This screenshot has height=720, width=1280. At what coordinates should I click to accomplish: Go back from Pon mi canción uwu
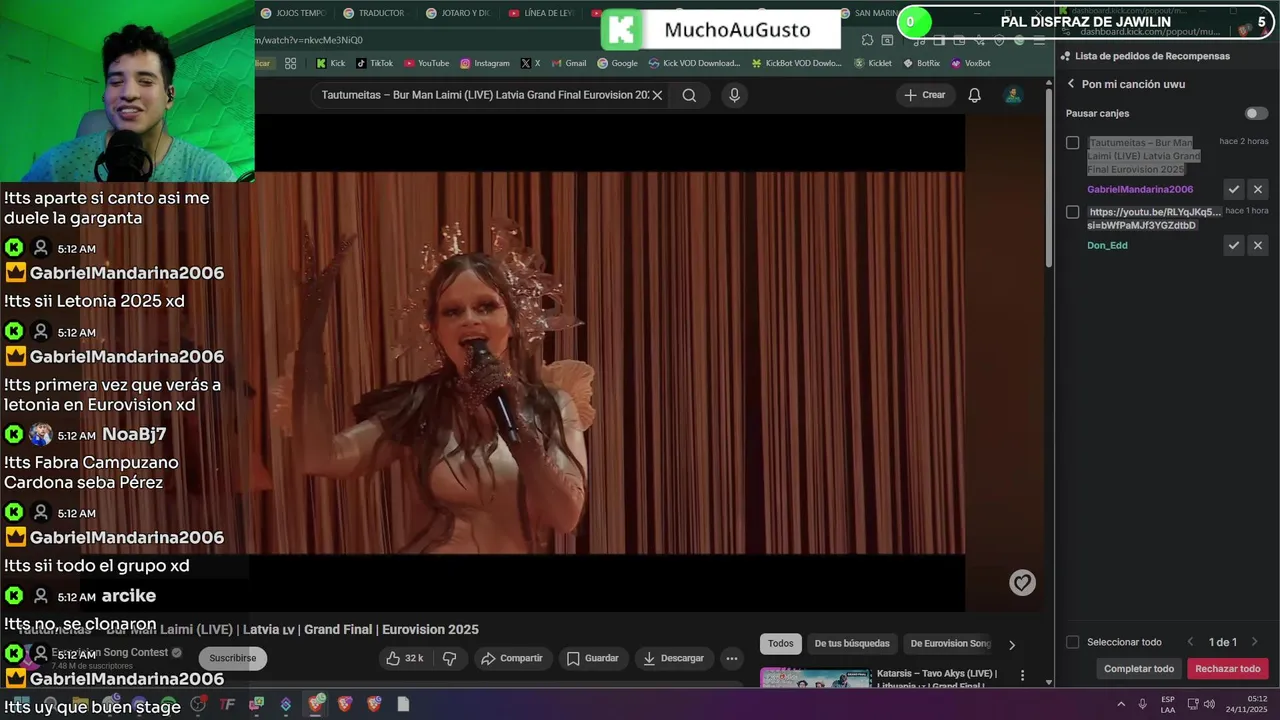point(1071,84)
